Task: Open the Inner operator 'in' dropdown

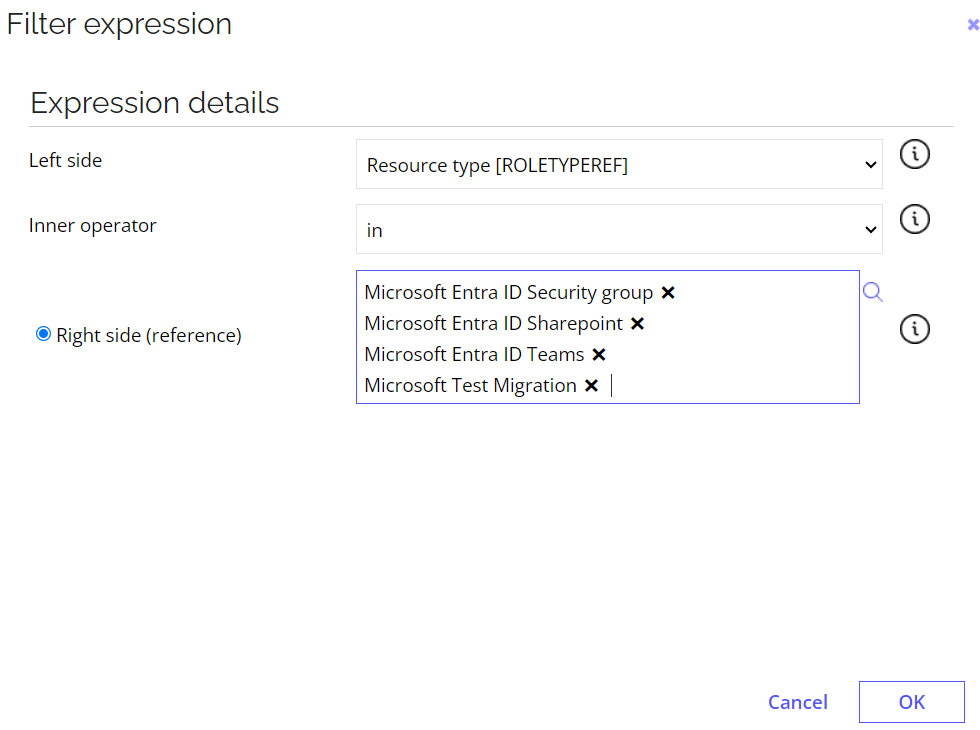Action: click(619, 229)
